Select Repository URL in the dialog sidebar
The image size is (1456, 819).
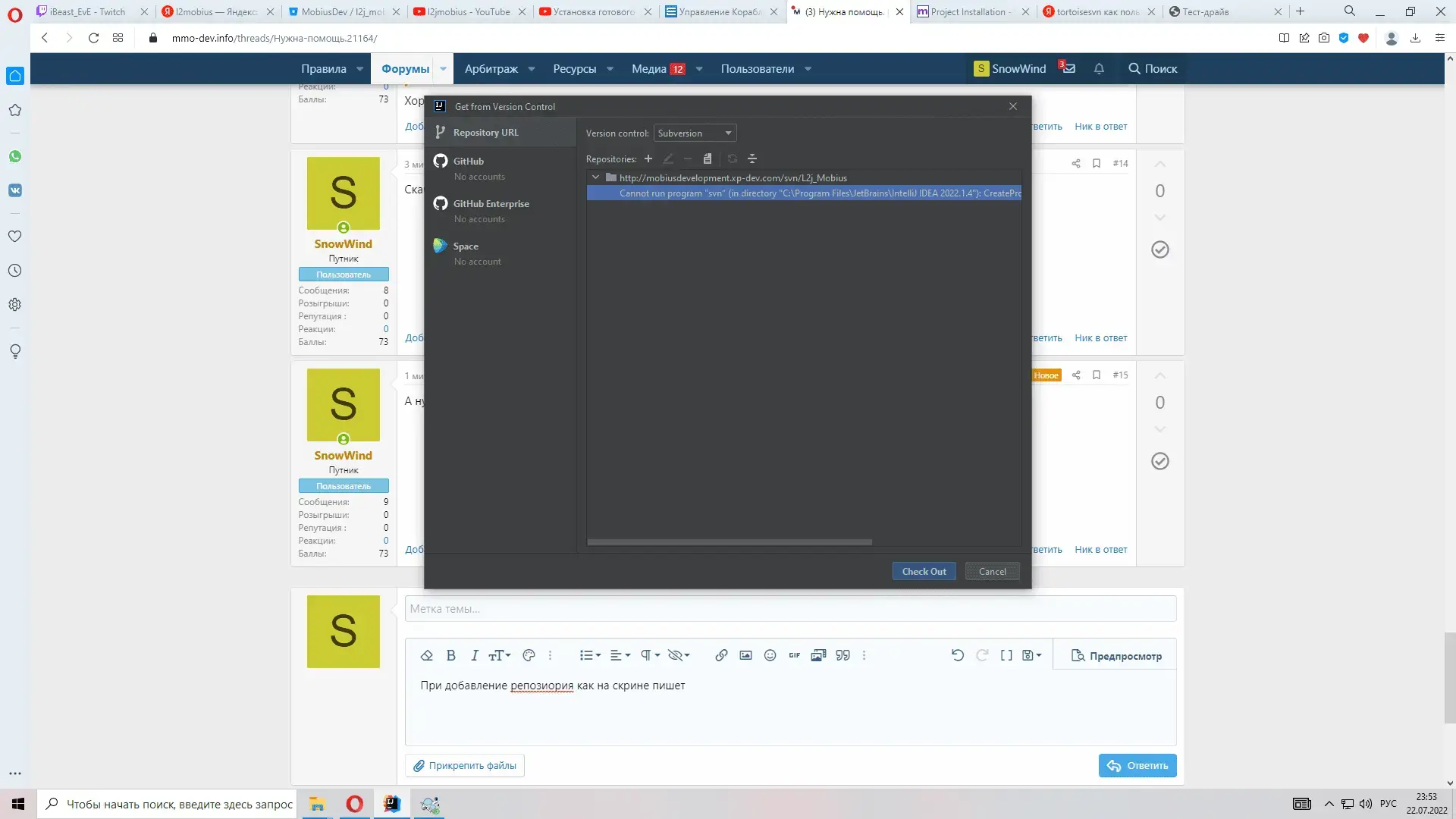500,133
